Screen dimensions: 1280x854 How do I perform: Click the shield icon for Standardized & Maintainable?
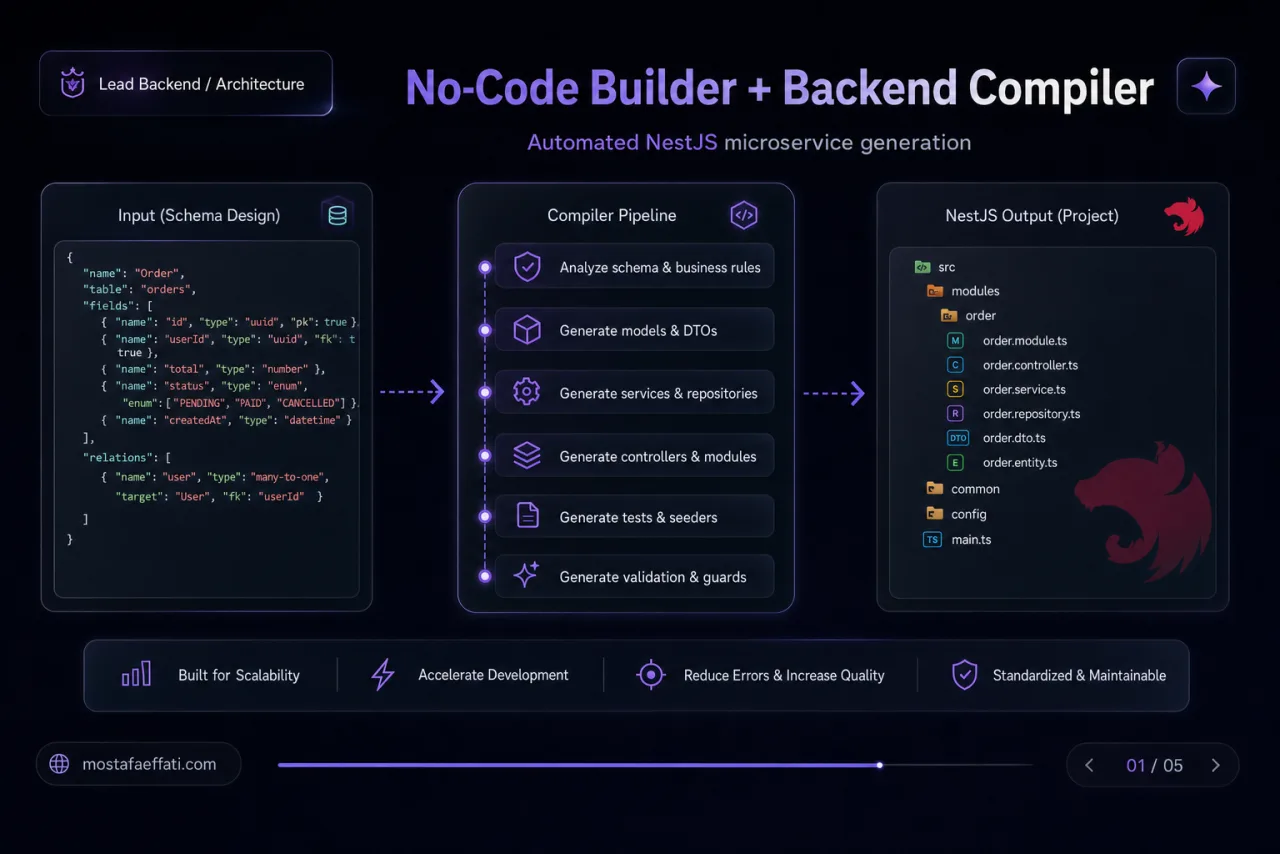[x=964, y=675]
